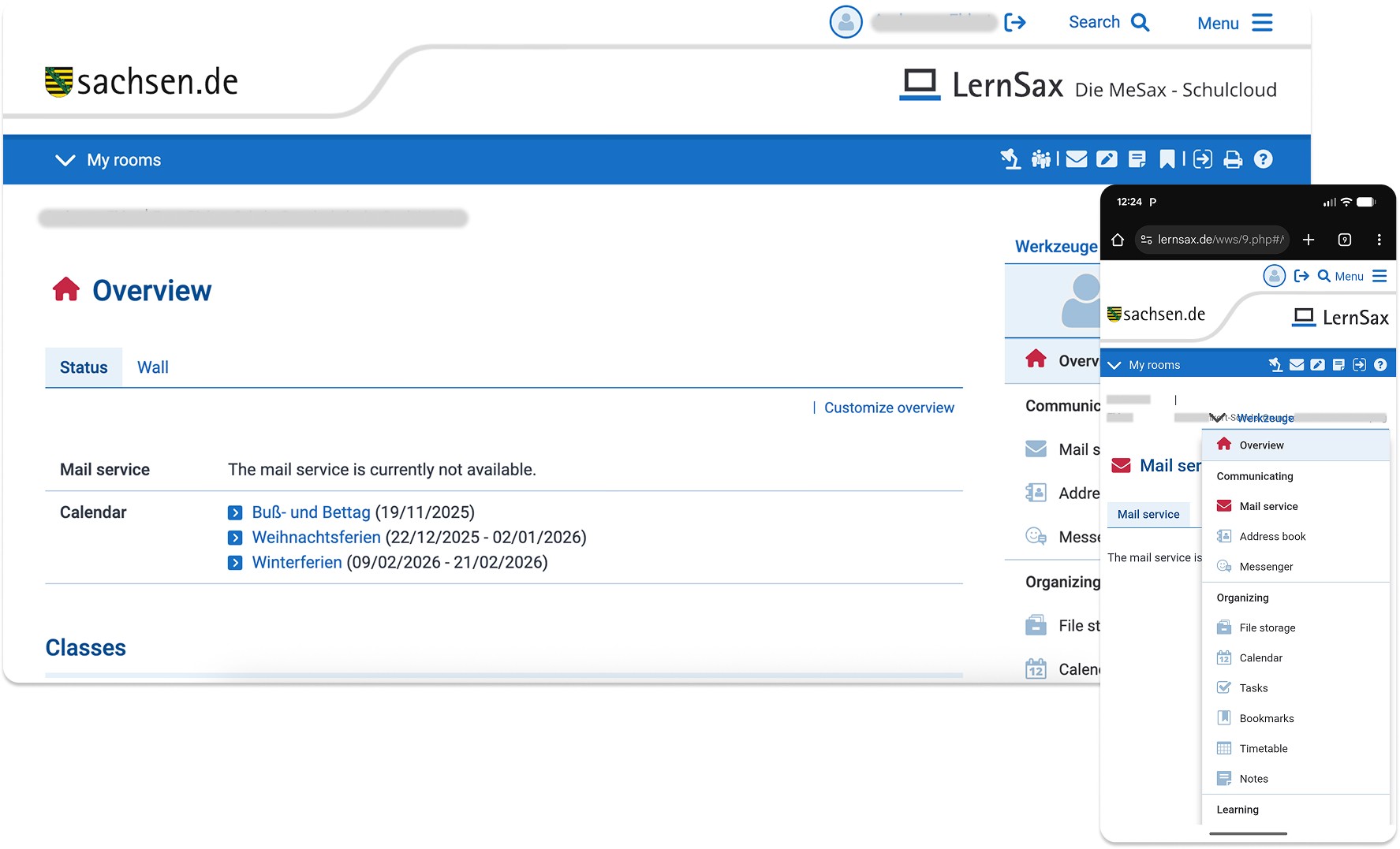
Task: Open the pencil edit icon in the desktop toolbar
Action: (1107, 159)
